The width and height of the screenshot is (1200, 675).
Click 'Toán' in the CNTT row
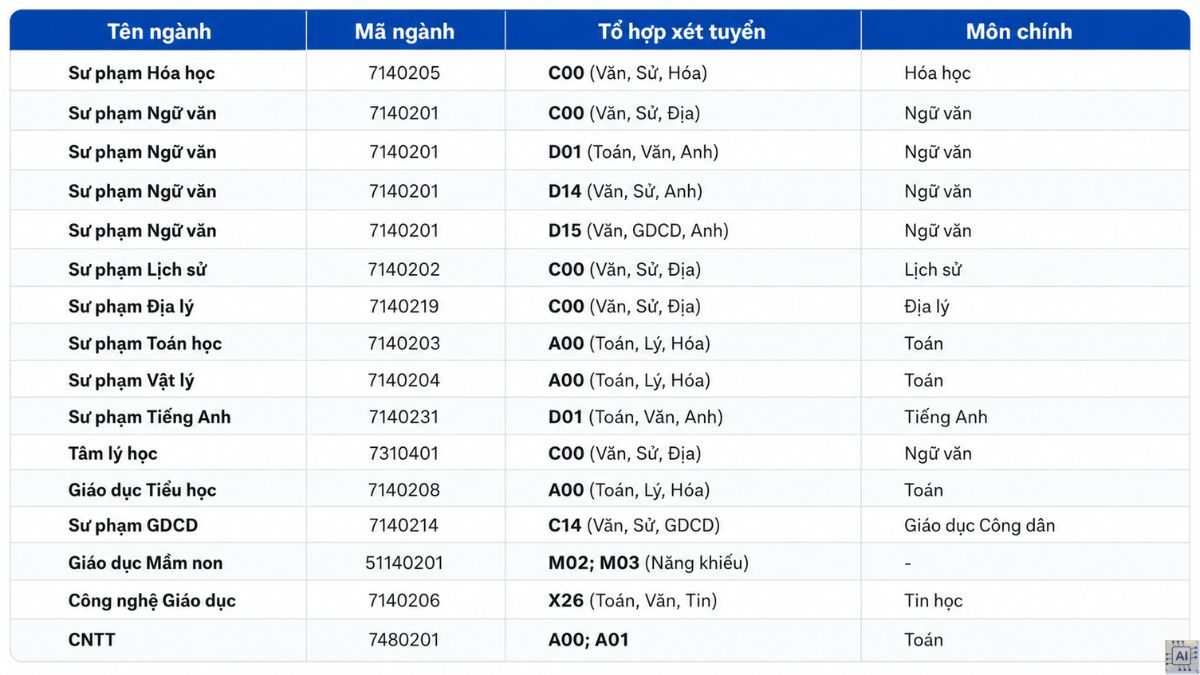click(924, 640)
